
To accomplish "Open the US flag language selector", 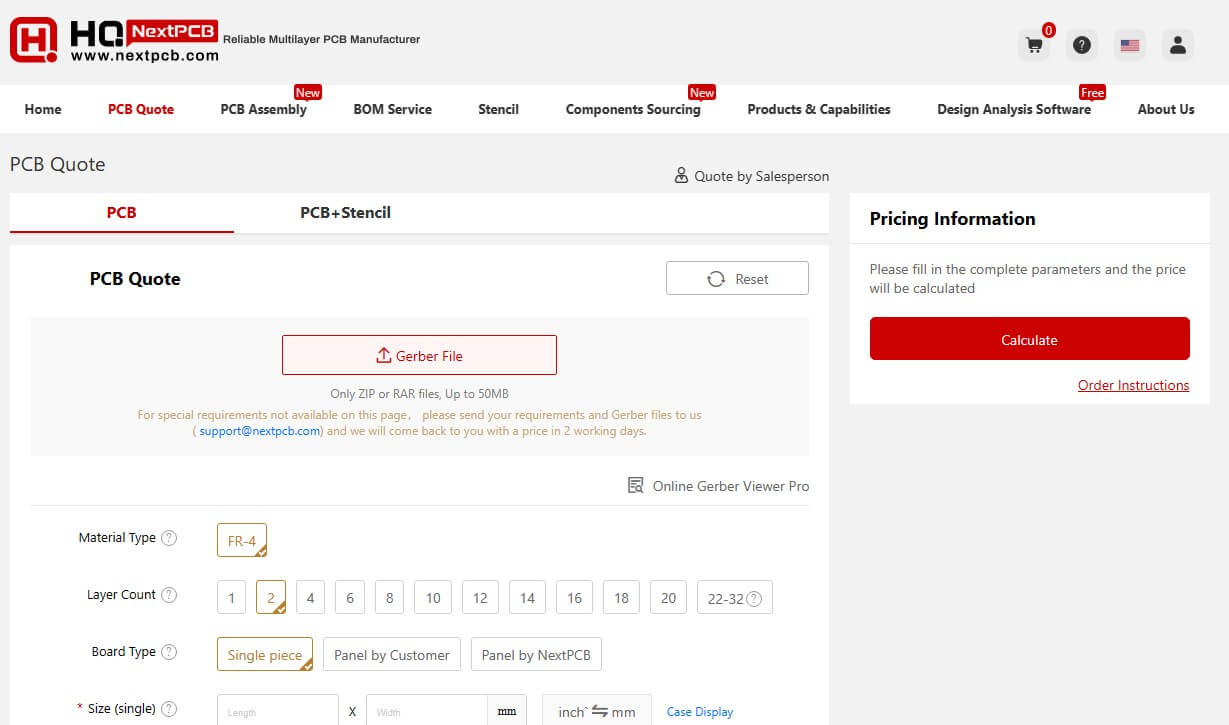I will click(x=1129, y=45).
